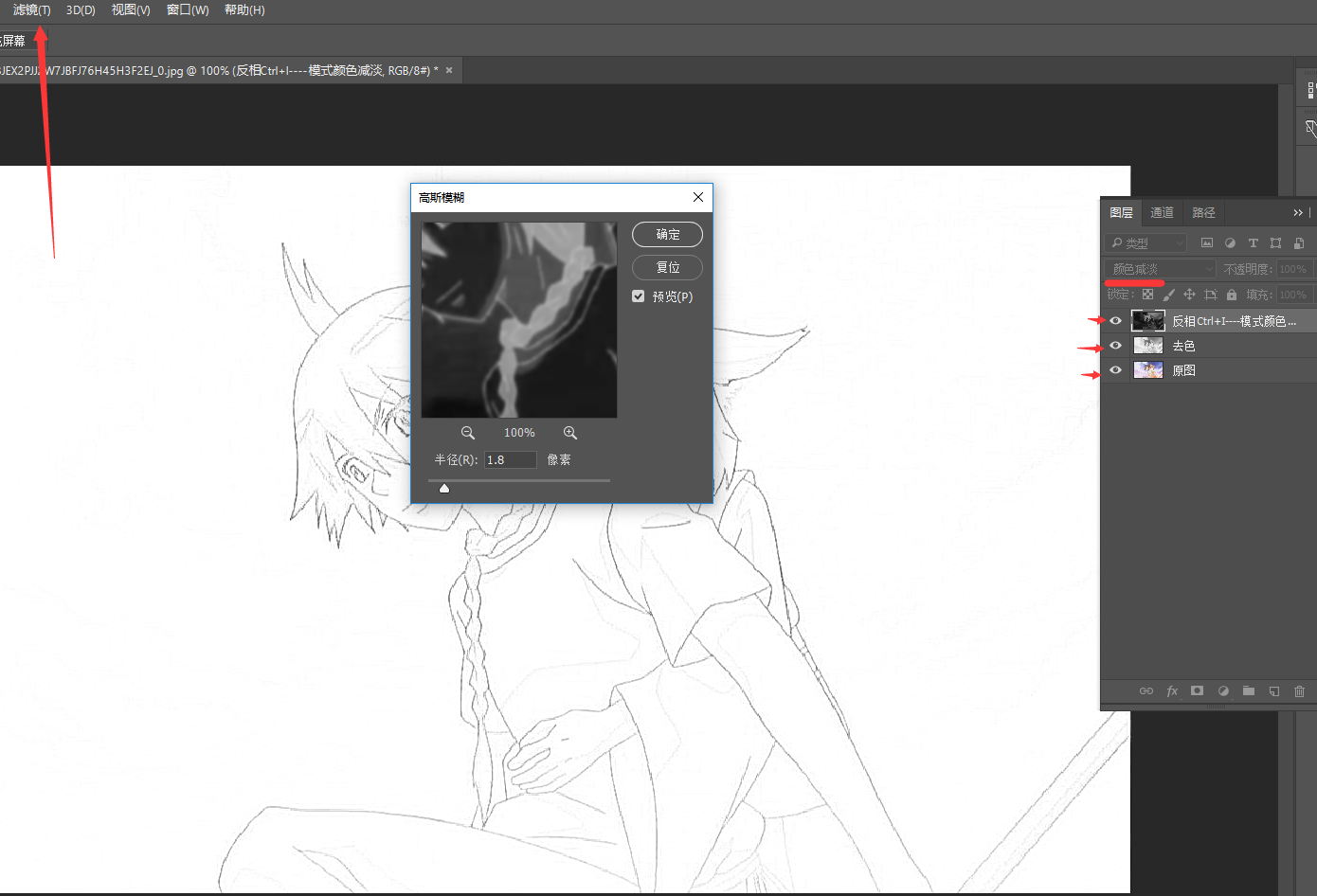Open the 类型 layer filter dropdown

[1146, 243]
